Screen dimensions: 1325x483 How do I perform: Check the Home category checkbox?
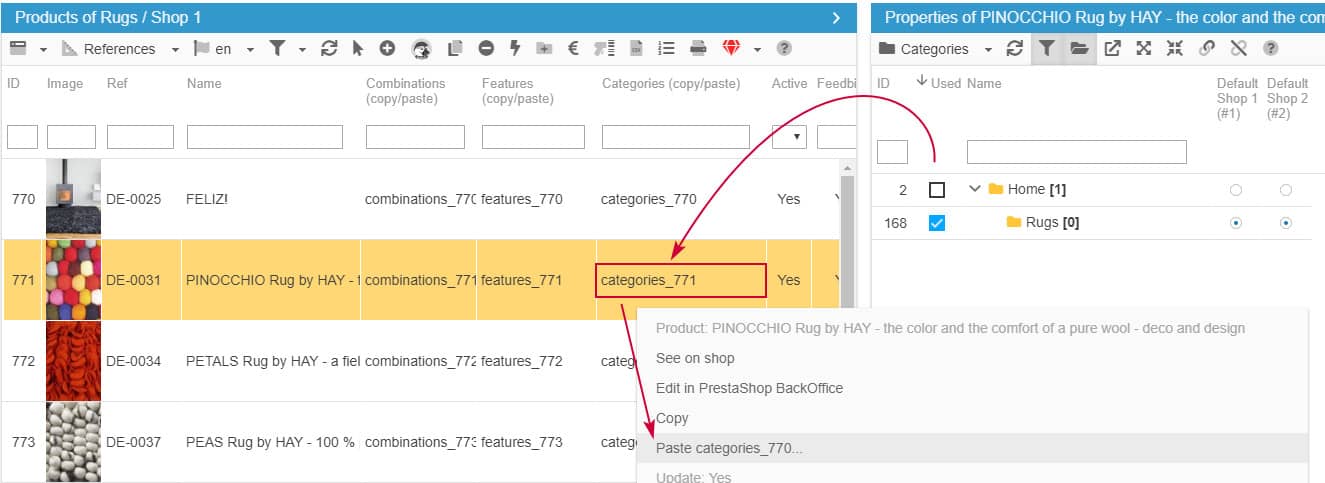pyautogui.click(x=936, y=190)
